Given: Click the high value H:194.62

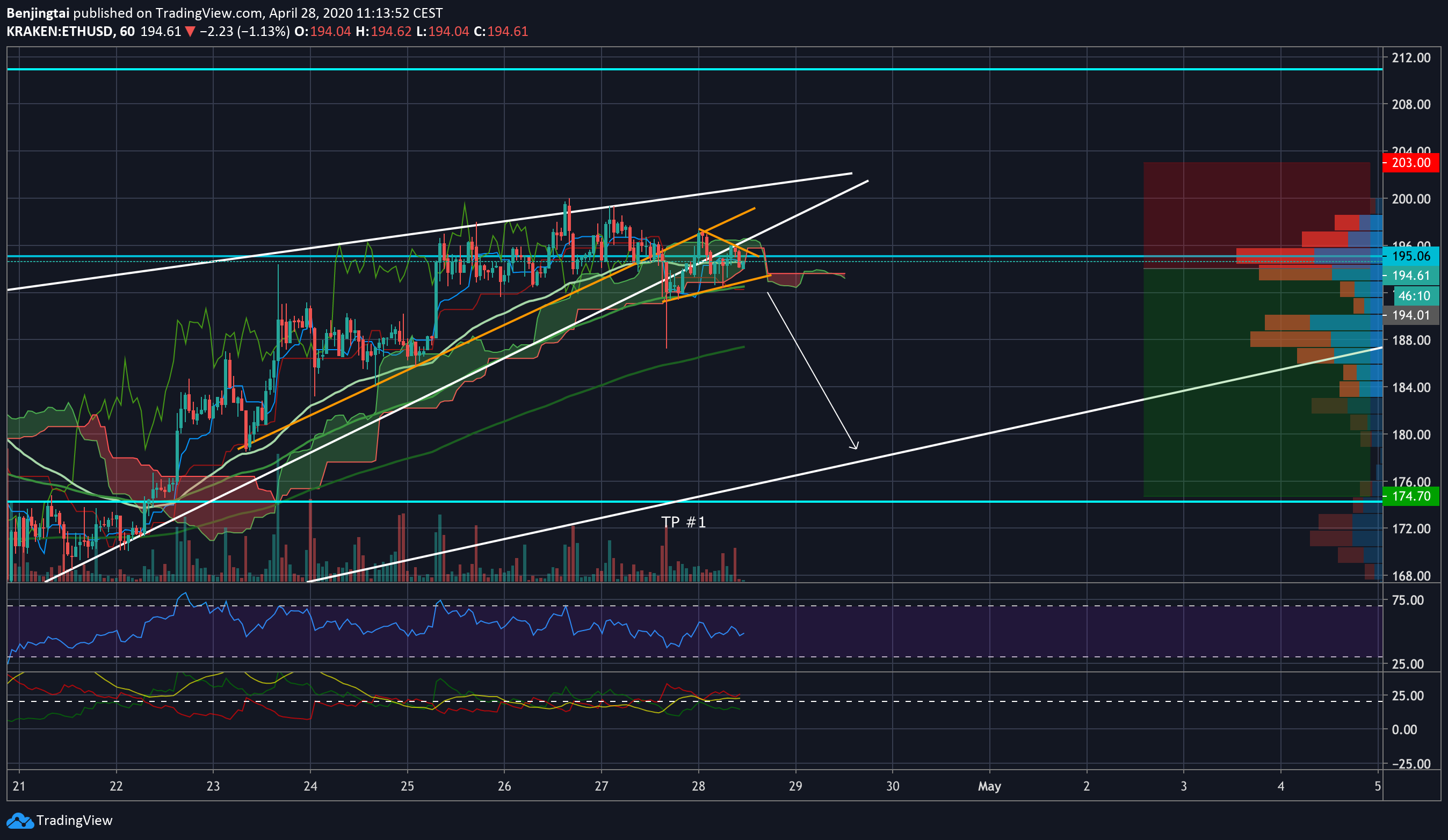Looking at the screenshot, I should (x=384, y=32).
